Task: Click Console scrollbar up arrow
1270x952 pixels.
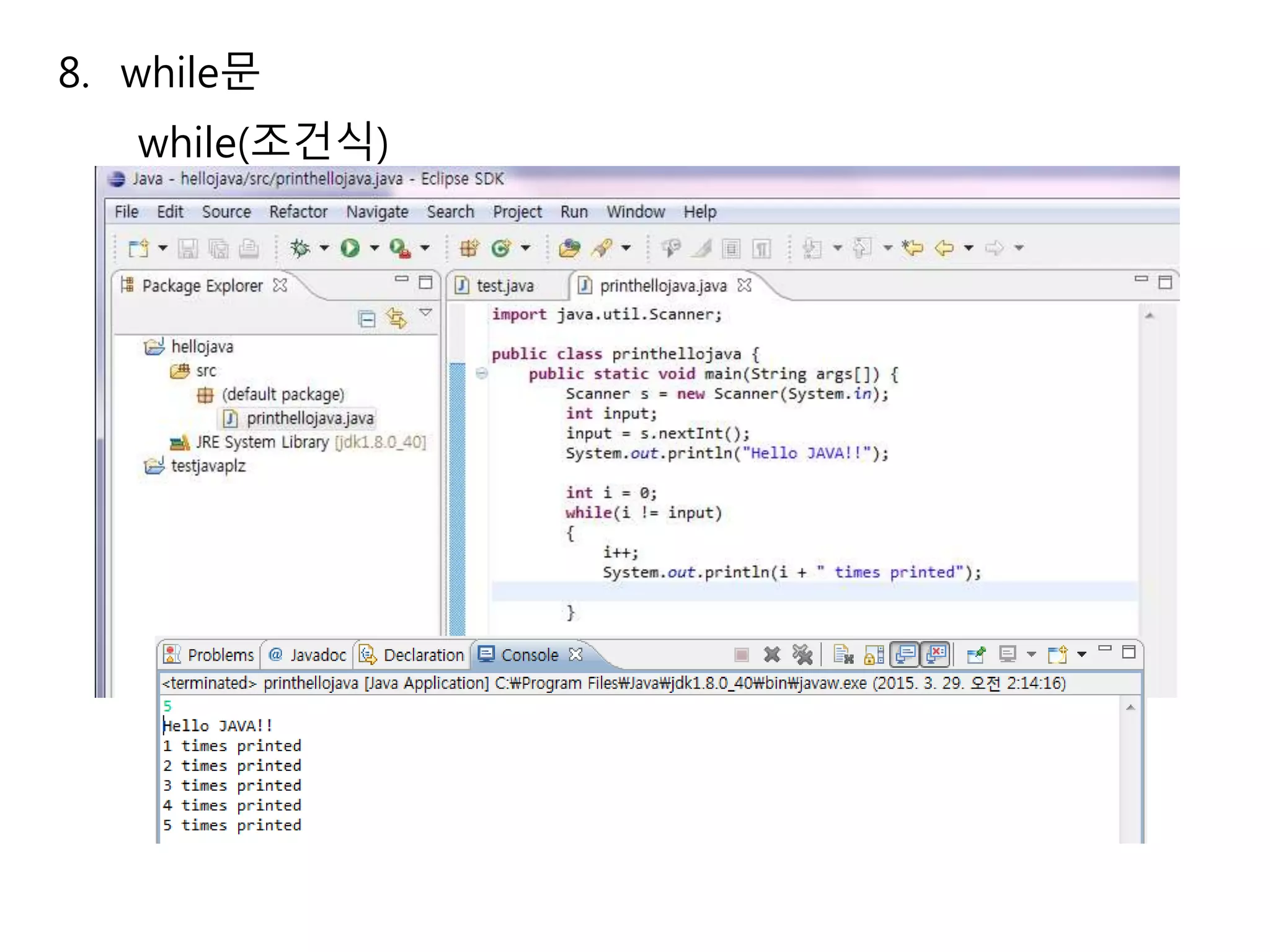Action: pos(1130,707)
